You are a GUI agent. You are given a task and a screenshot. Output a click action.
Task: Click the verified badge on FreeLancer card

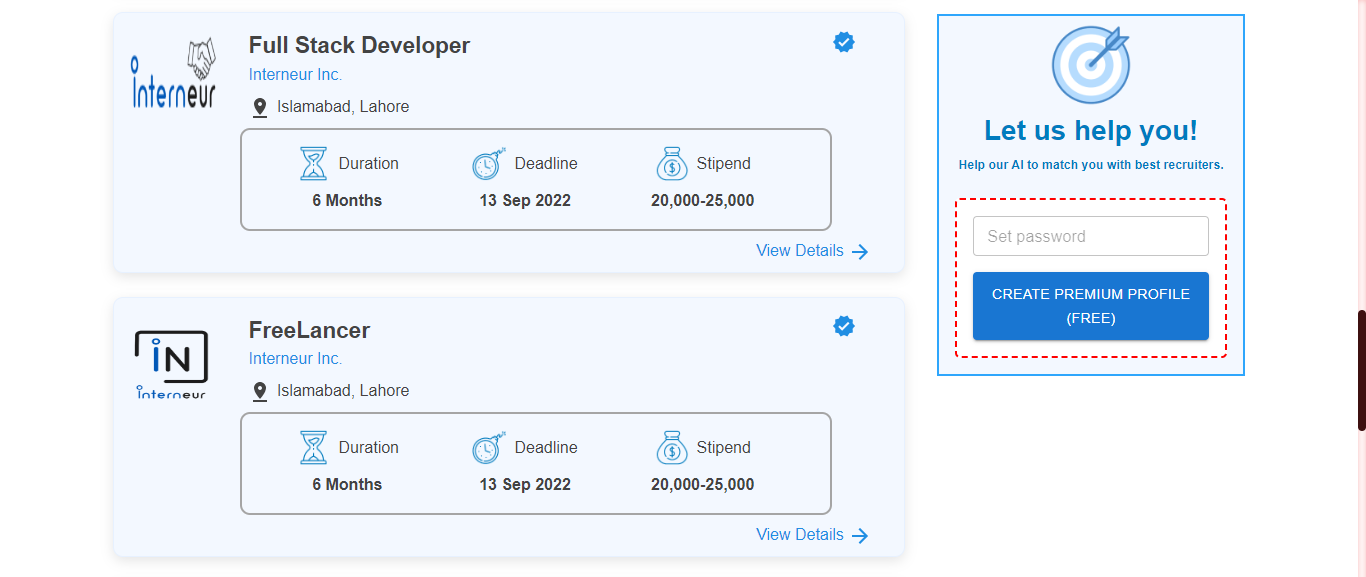[844, 326]
